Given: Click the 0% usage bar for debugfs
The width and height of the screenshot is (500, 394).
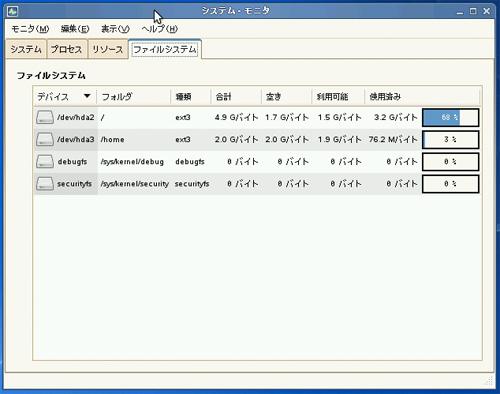Looking at the screenshot, I should click(x=451, y=162).
